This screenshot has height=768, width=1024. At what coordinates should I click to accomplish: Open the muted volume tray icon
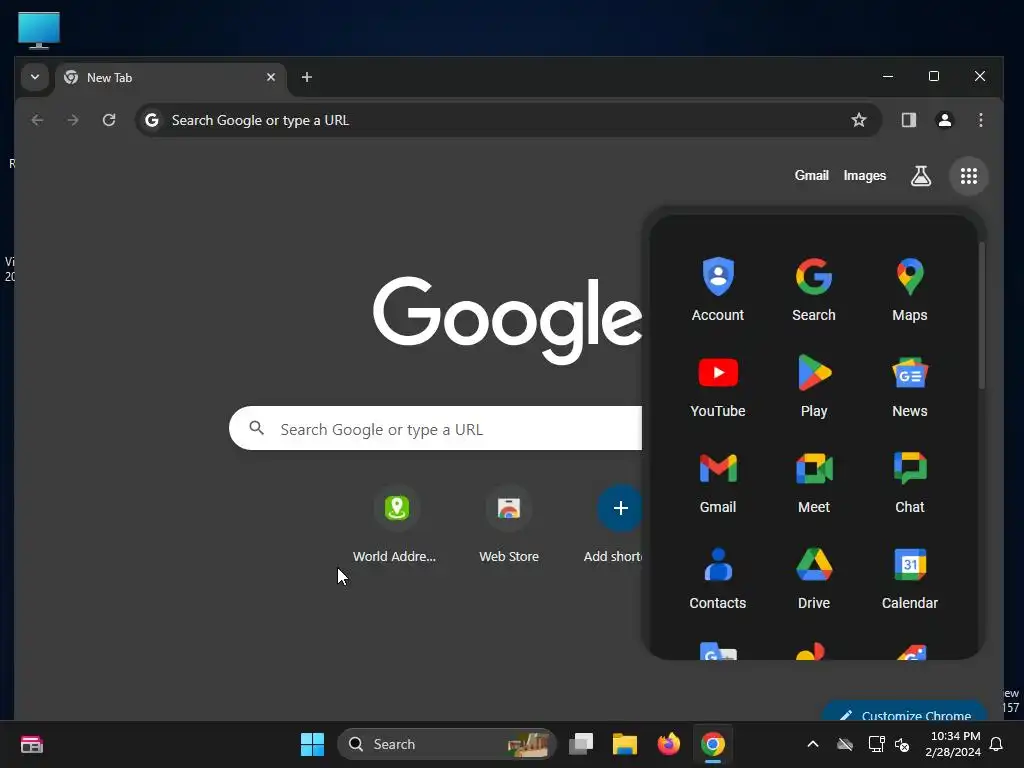pyautogui.click(x=903, y=744)
